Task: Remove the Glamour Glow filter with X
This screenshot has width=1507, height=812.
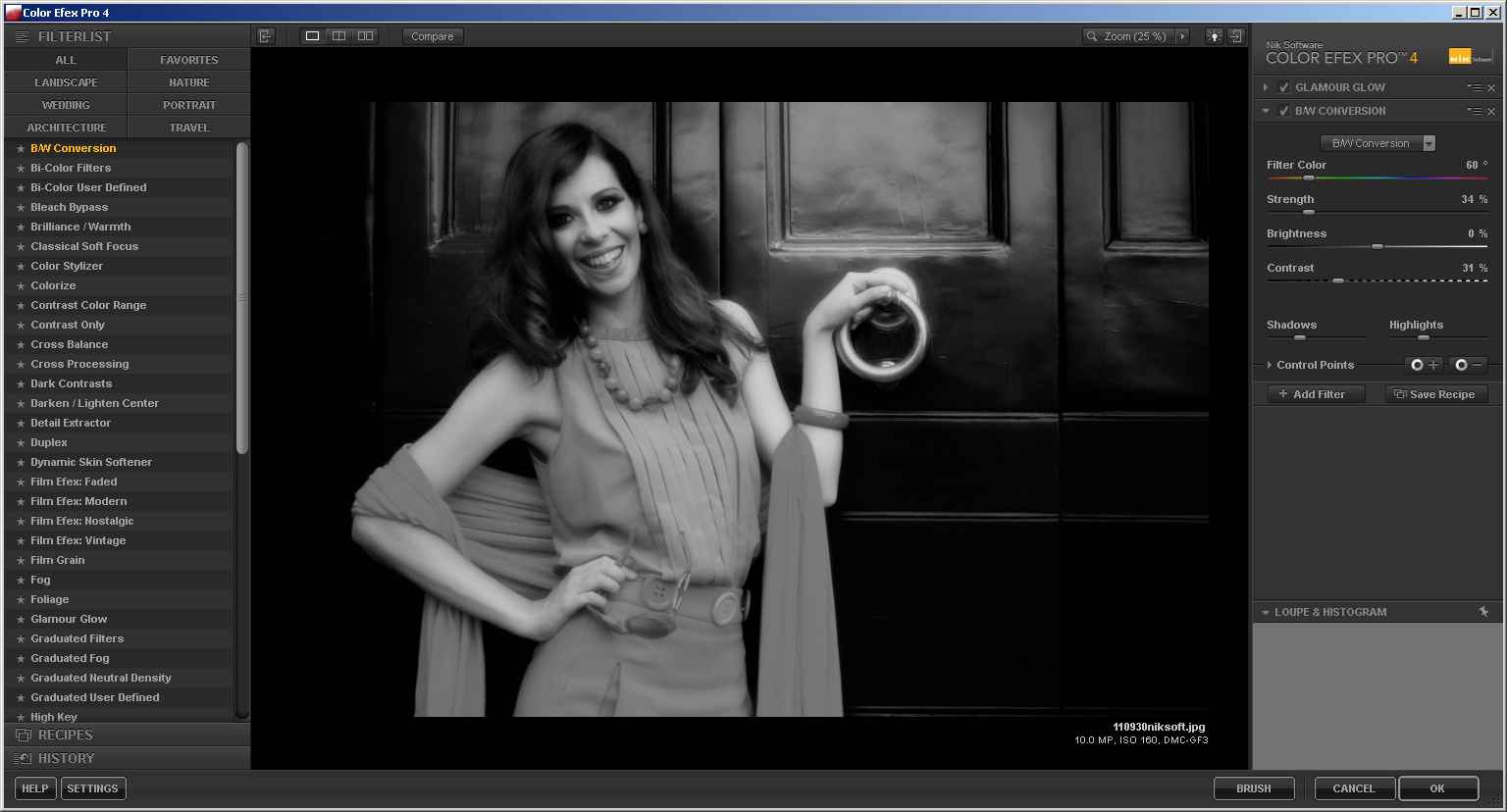Action: point(1491,88)
